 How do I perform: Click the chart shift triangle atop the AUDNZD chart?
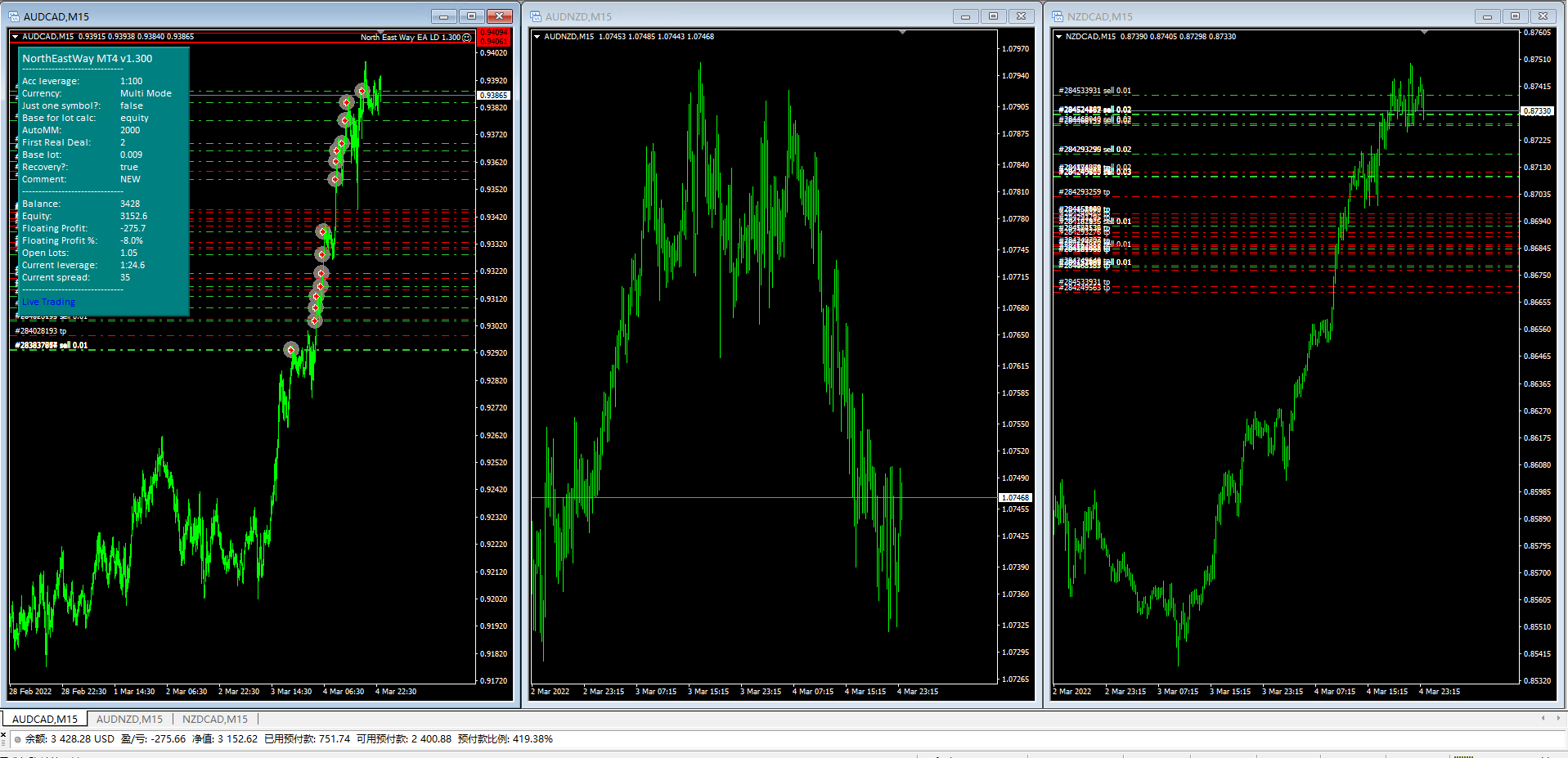point(902,33)
